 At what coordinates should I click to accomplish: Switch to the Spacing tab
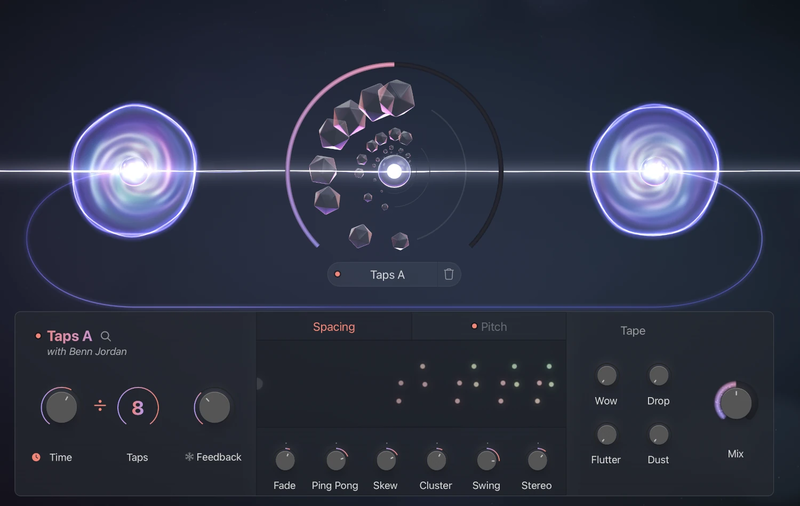[x=334, y=327]
